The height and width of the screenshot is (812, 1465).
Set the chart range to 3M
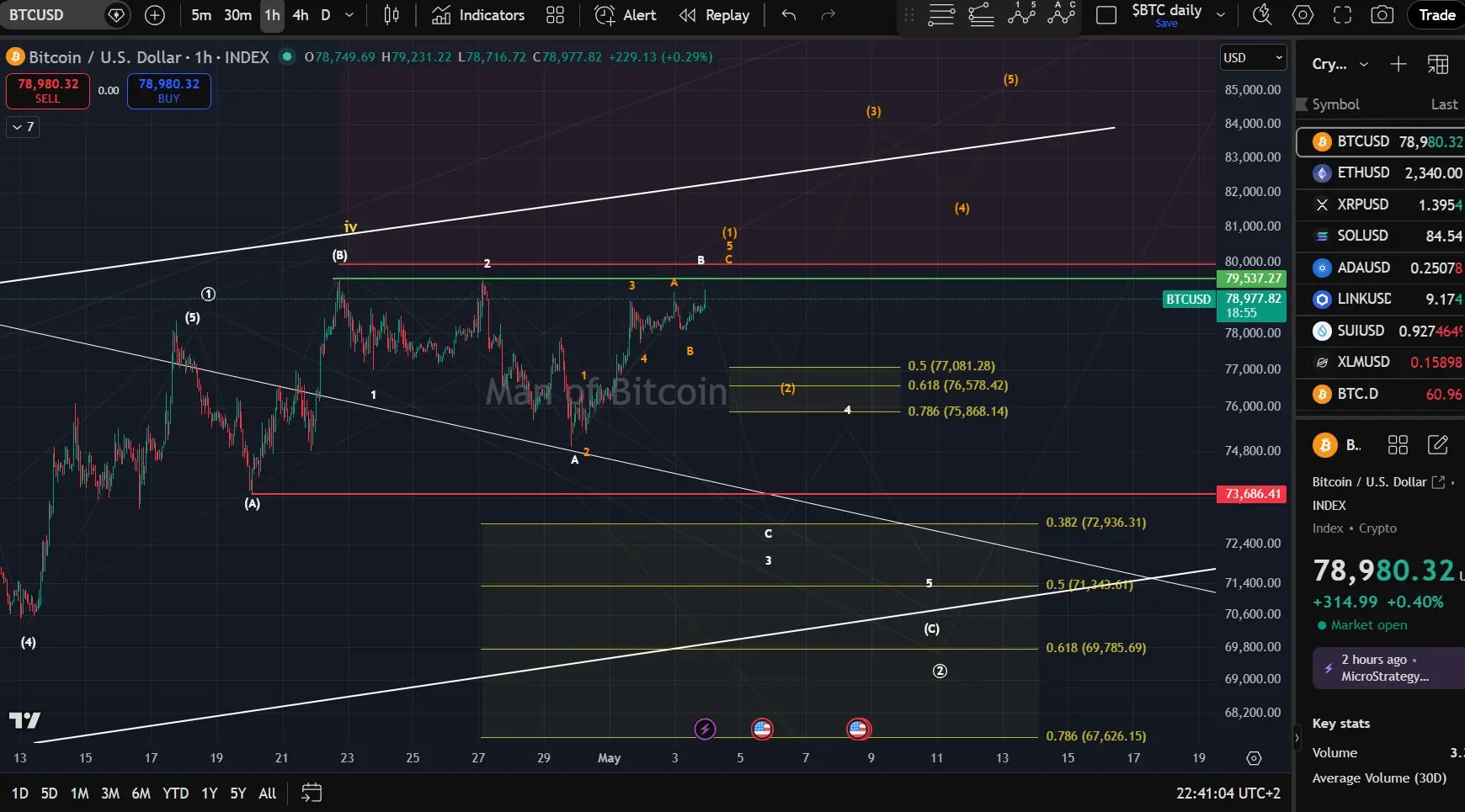(x=110, y=793)
